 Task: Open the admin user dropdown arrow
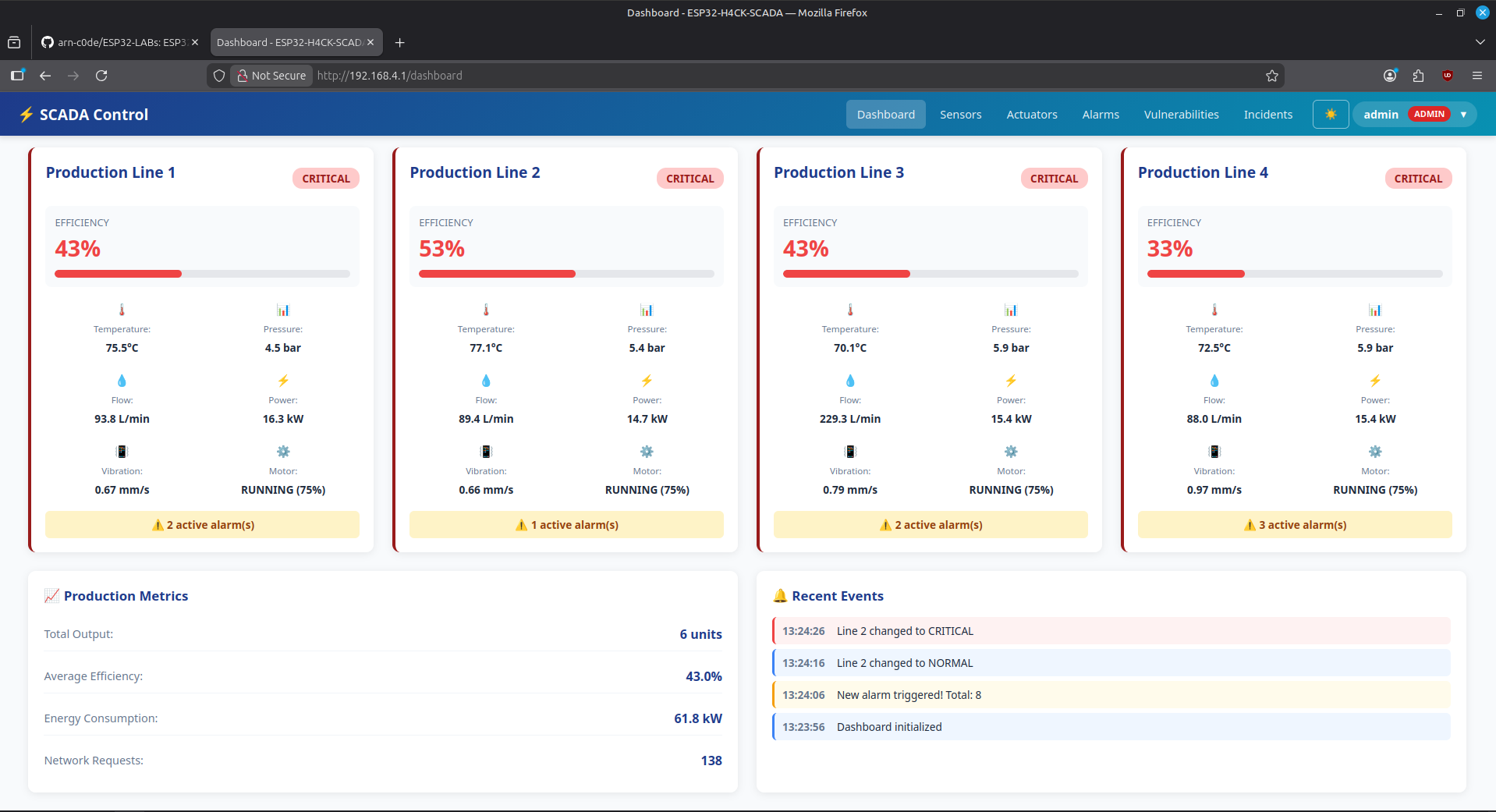(x=1463, y=115)
